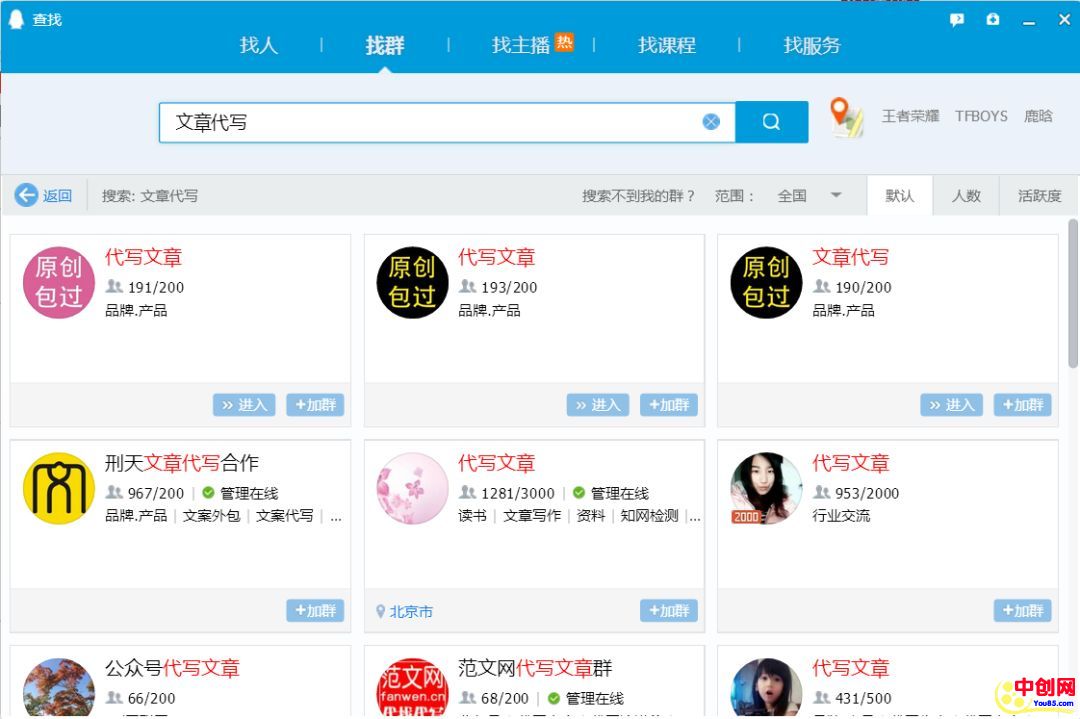Switch to the 找人 tab
The height and width of the screenshot is (719, 1080).
(x=258, y=45)
